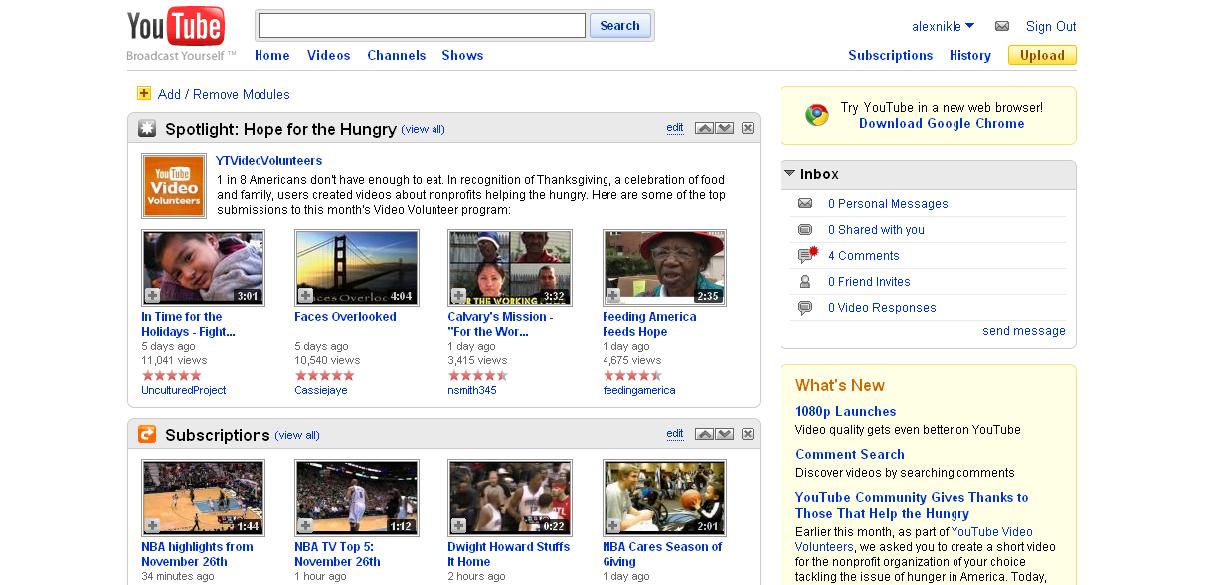Focus the search input field

(x=422, y=25)
